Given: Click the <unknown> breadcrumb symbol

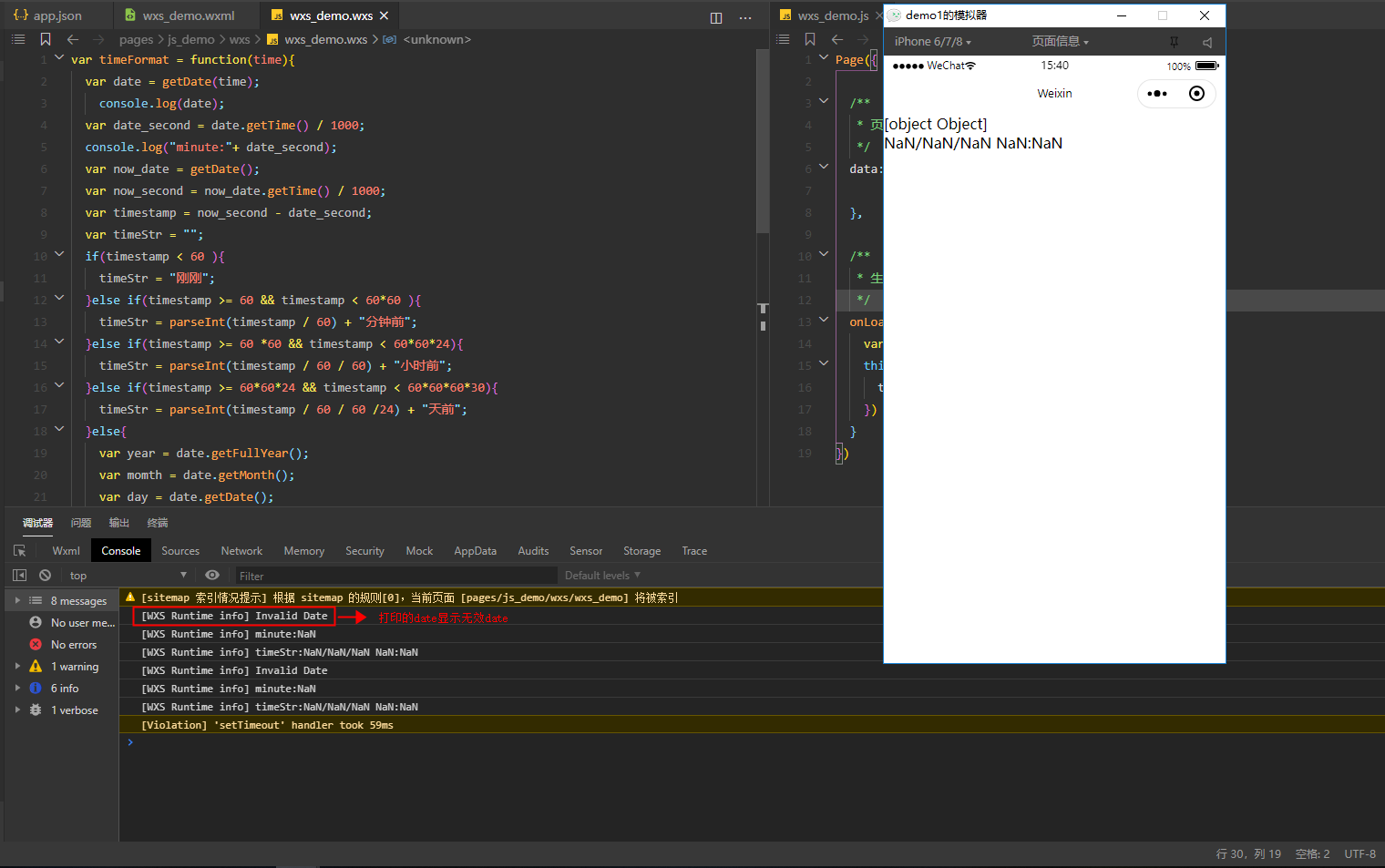Looking at the screenshot, I should click(x=436, y=39).
